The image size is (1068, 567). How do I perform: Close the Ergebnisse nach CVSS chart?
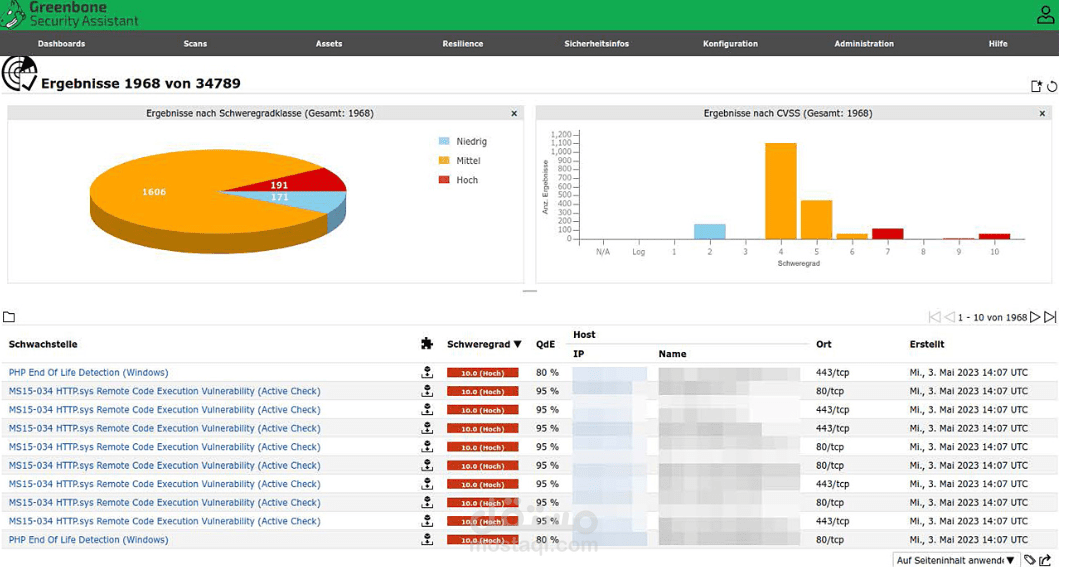click(1042, 114)
